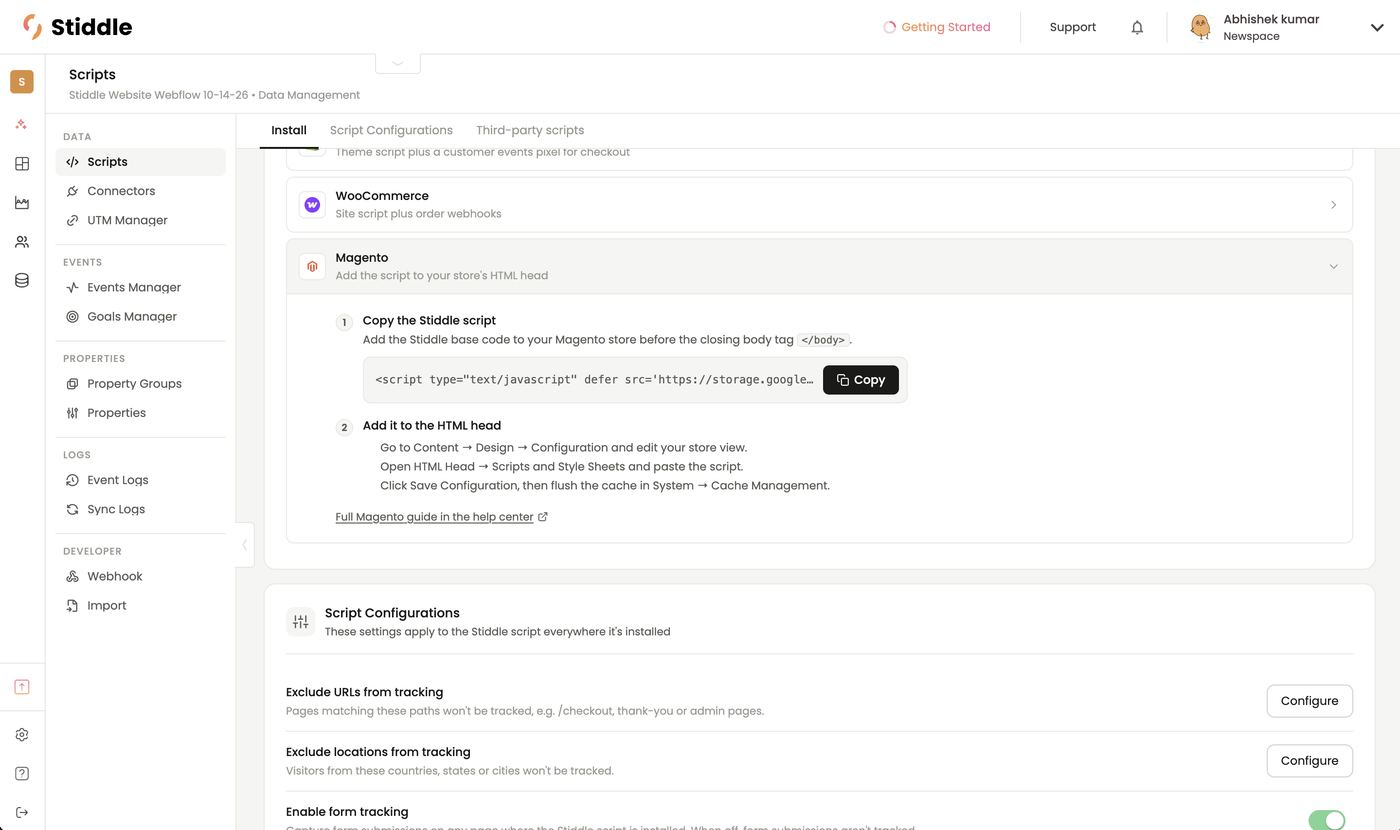This screenshot has height=830, width=1400.
Task: Open the database icon in the left rail
Action: [22, 281]
